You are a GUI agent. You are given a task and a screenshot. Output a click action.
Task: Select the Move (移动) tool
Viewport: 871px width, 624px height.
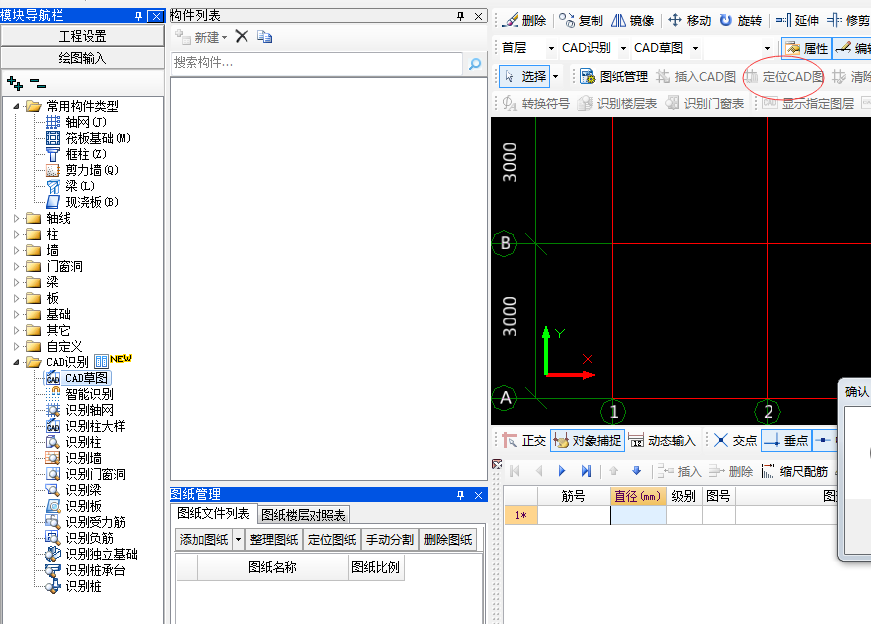689,21
